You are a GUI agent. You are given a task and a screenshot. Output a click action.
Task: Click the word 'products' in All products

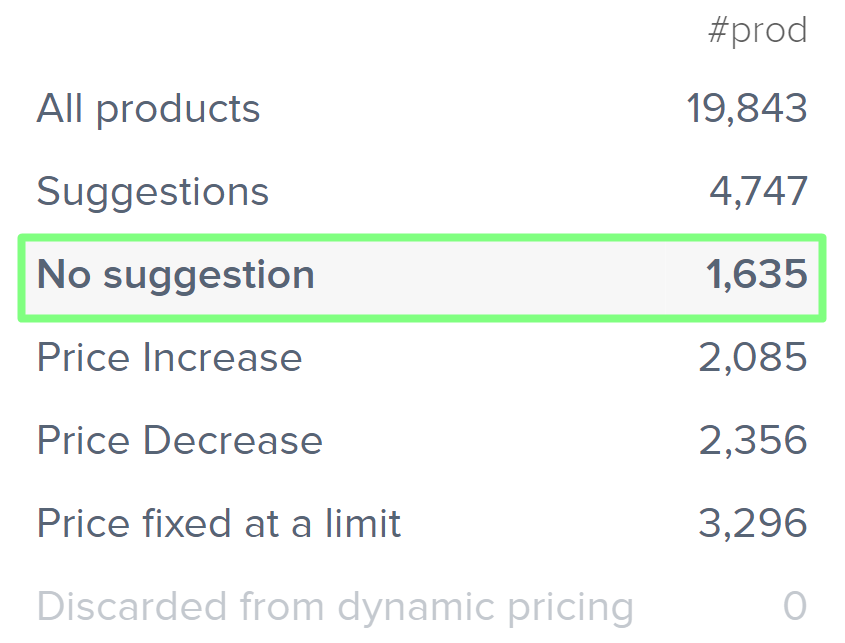point(178,108)
